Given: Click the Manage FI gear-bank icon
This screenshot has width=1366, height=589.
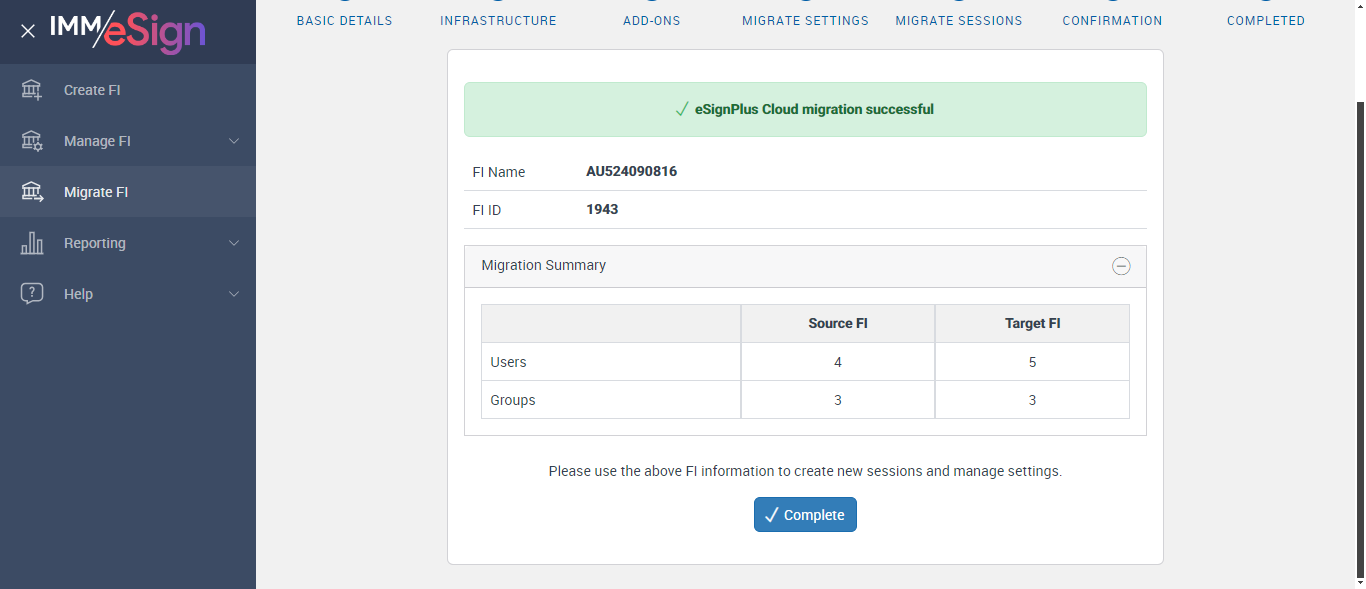Looking at the screenshot, I should (32, 141).
